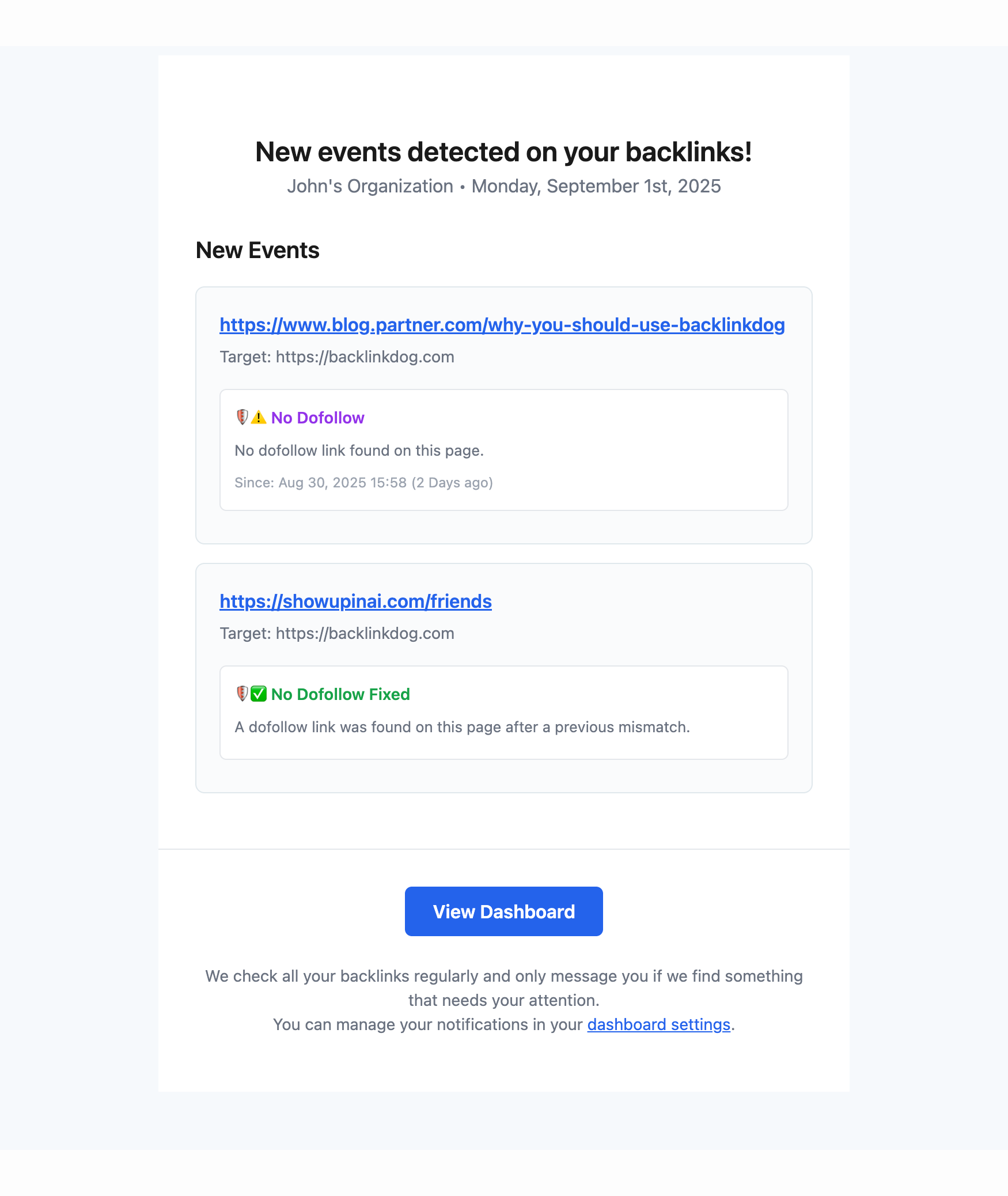Image resolution: width=1008 pixels, height=1196 pixels.
Task: Click the yellow warning triangle icon
Action: pyautogui.click(x=259, y=417)
